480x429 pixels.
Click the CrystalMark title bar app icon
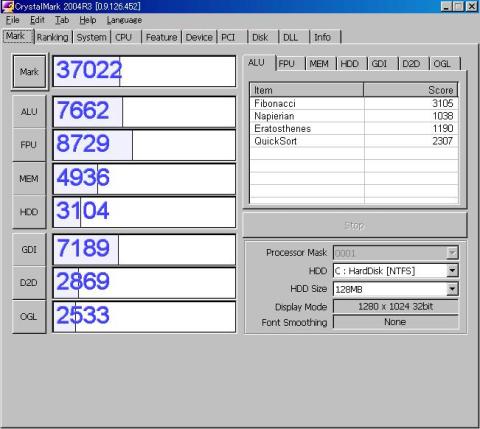click(7, 6)
